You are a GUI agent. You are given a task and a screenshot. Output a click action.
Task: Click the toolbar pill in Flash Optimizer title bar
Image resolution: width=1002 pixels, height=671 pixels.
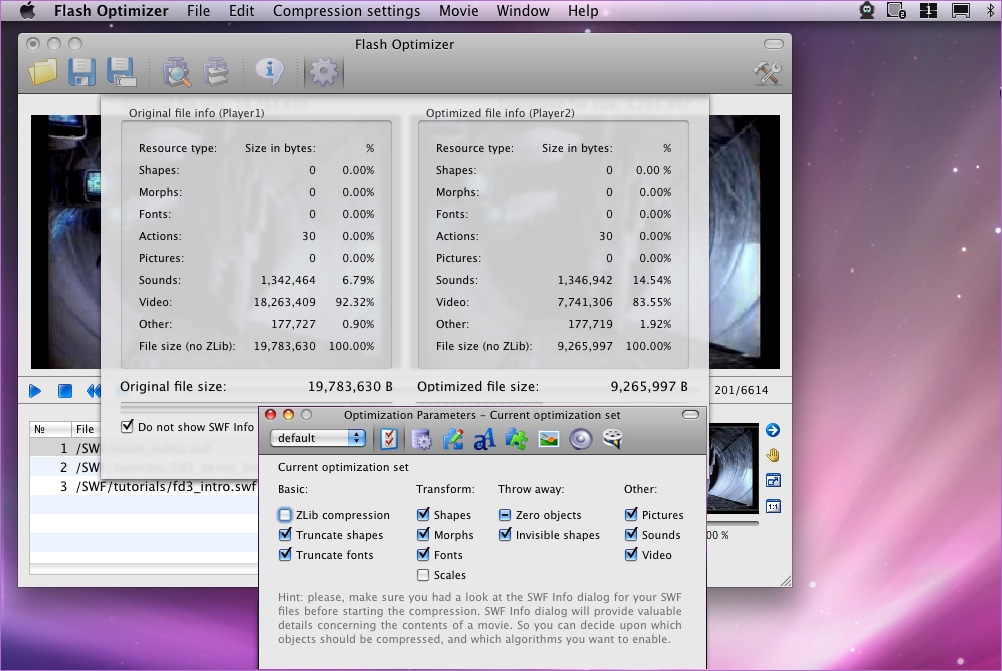(774, 43)
